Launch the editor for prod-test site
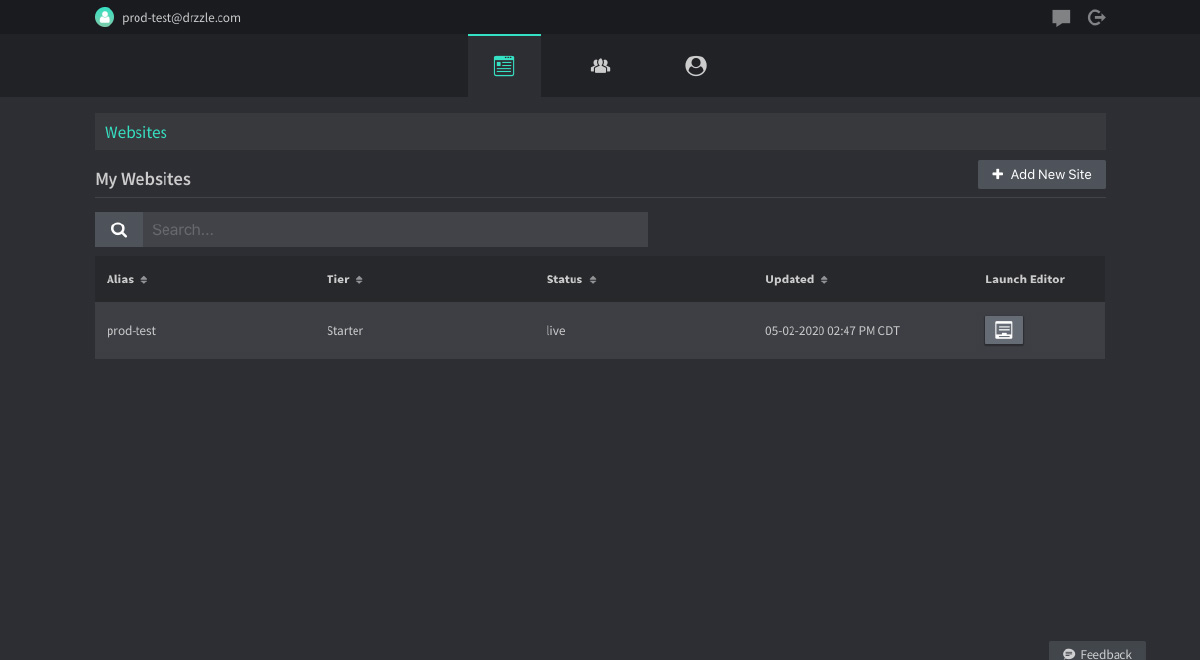This screenshot has height=660, width=1200. (1003, 330)
